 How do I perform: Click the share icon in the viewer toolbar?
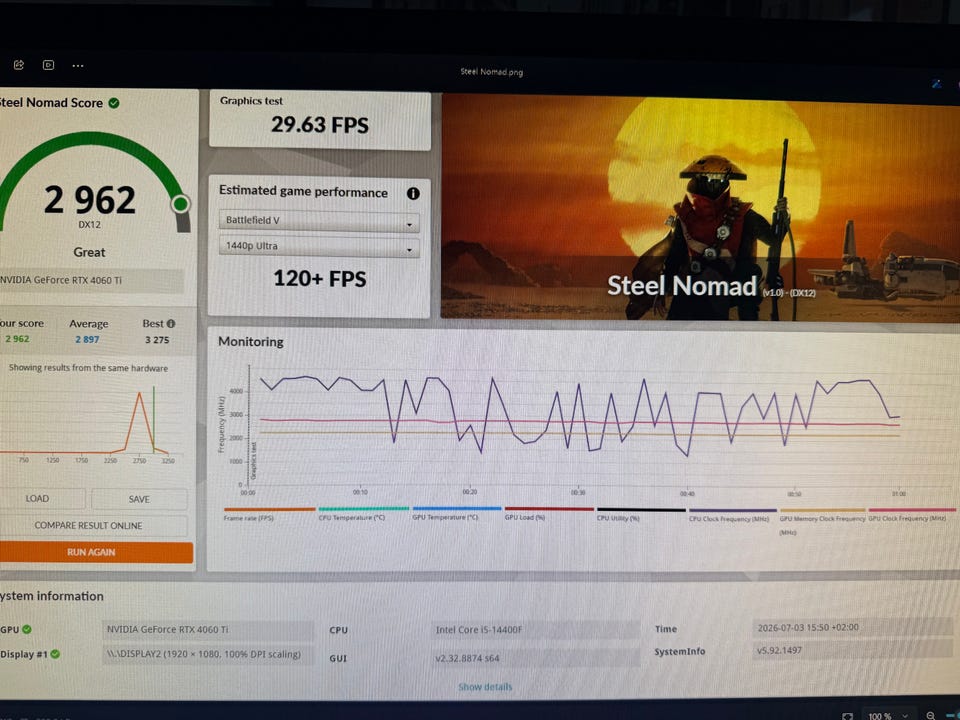click(18, 65)
